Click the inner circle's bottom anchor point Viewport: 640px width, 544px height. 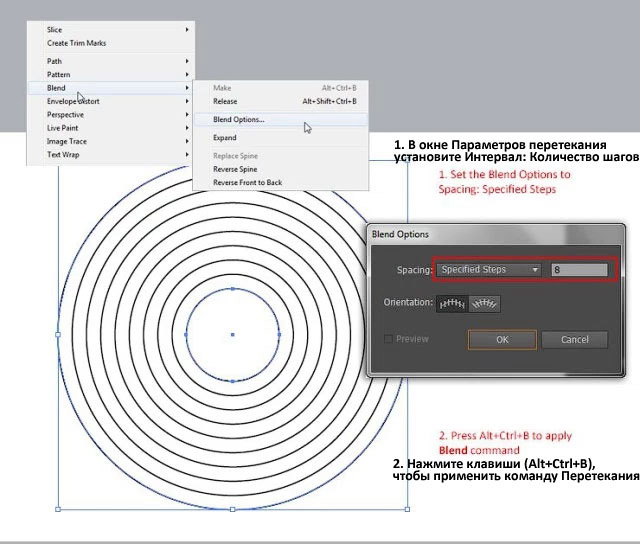pos(233,381)
